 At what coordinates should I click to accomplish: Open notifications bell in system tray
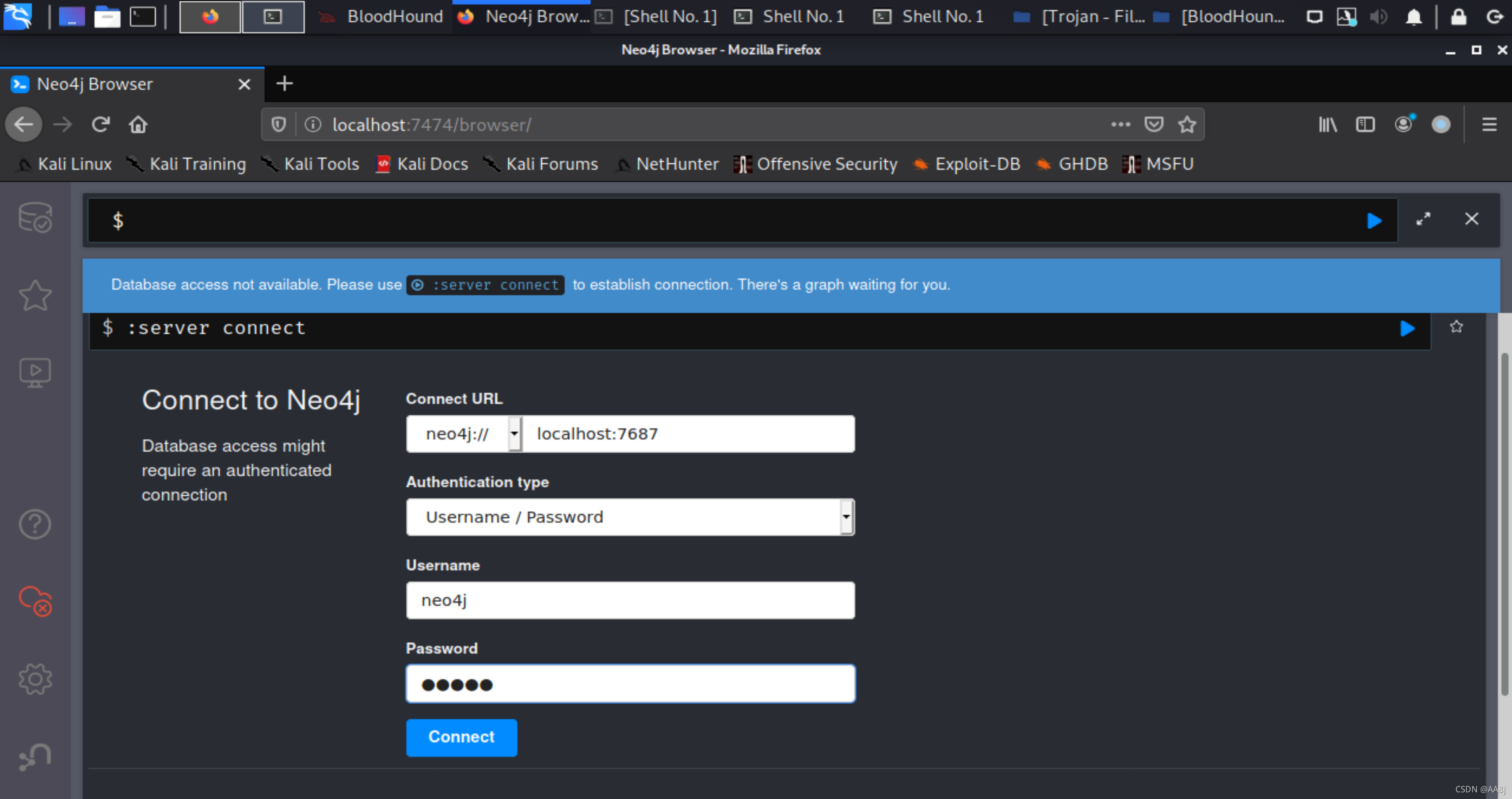click(x=1414, y=16)
